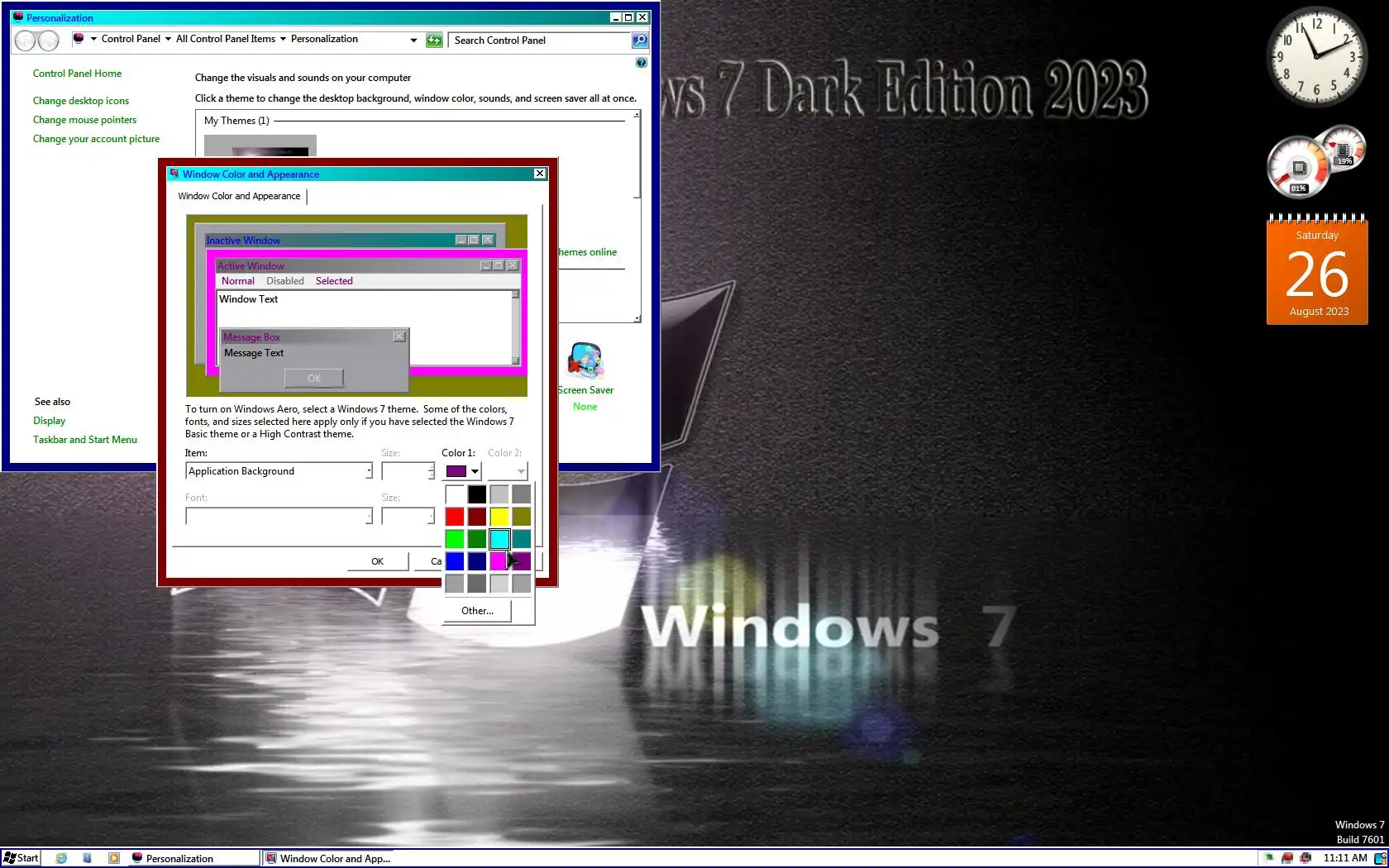Pick the teal color swatch

[522, 539]
